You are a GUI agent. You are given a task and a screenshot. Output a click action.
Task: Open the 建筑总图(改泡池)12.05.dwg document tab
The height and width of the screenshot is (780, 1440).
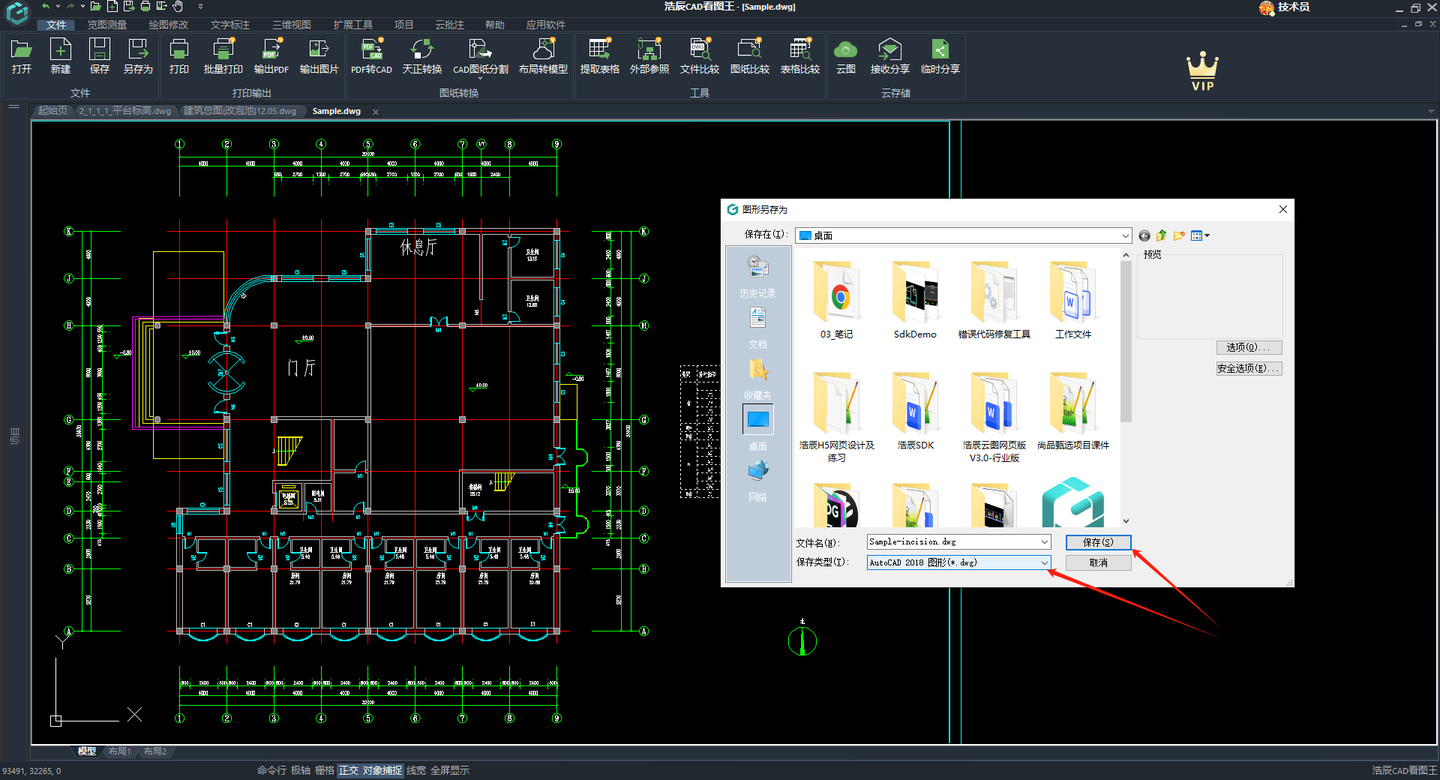239,111
